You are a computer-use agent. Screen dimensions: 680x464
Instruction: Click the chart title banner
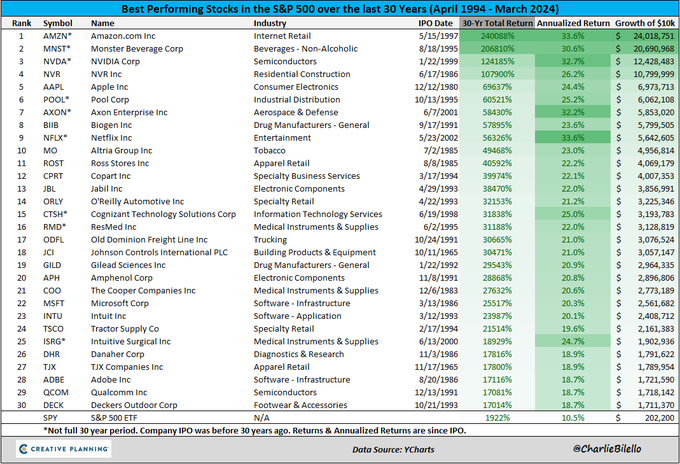point(340,9)
